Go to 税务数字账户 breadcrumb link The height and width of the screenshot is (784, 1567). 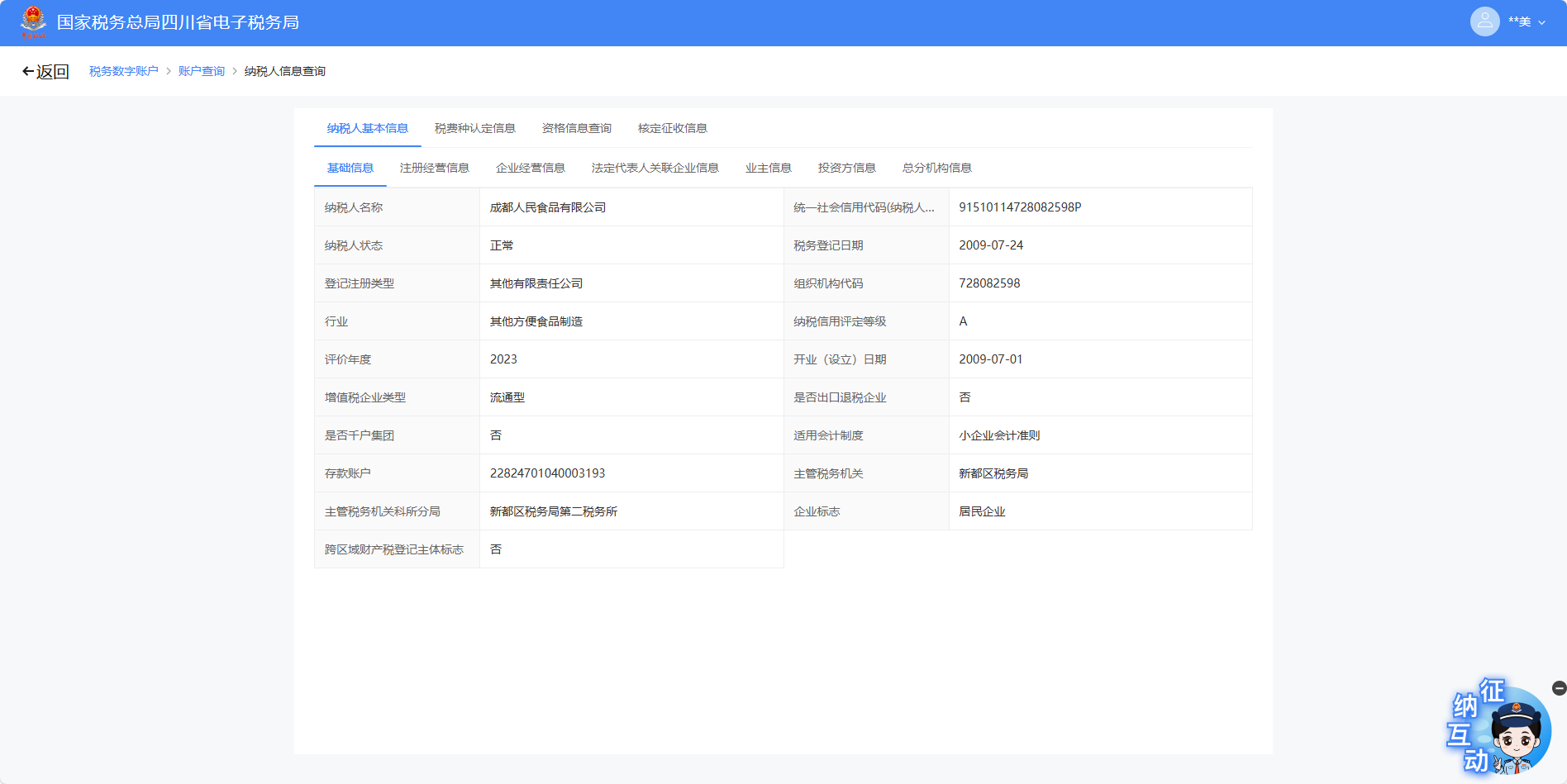[x=124, y=72]
